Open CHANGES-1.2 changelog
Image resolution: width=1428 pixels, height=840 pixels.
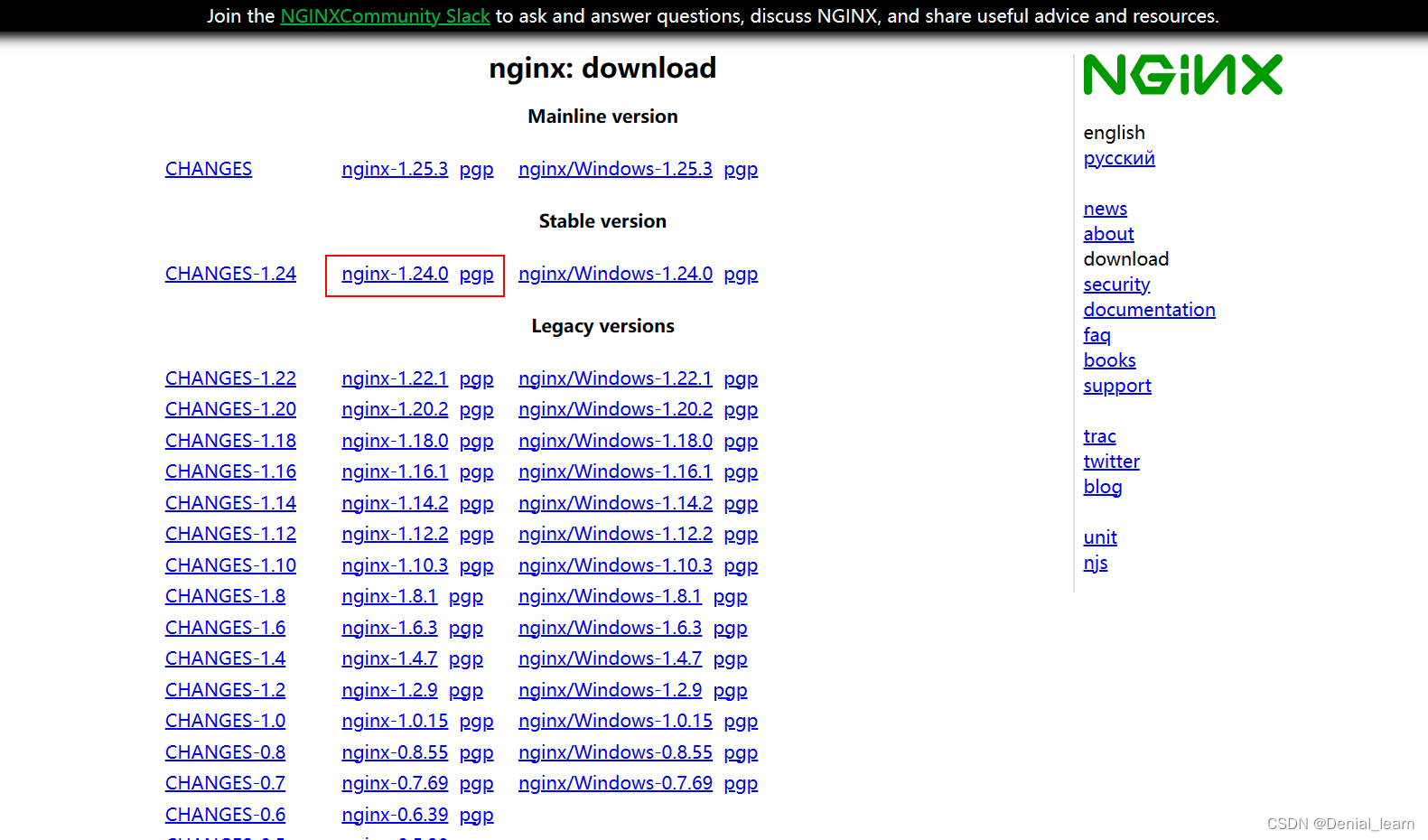click(225, 690)
